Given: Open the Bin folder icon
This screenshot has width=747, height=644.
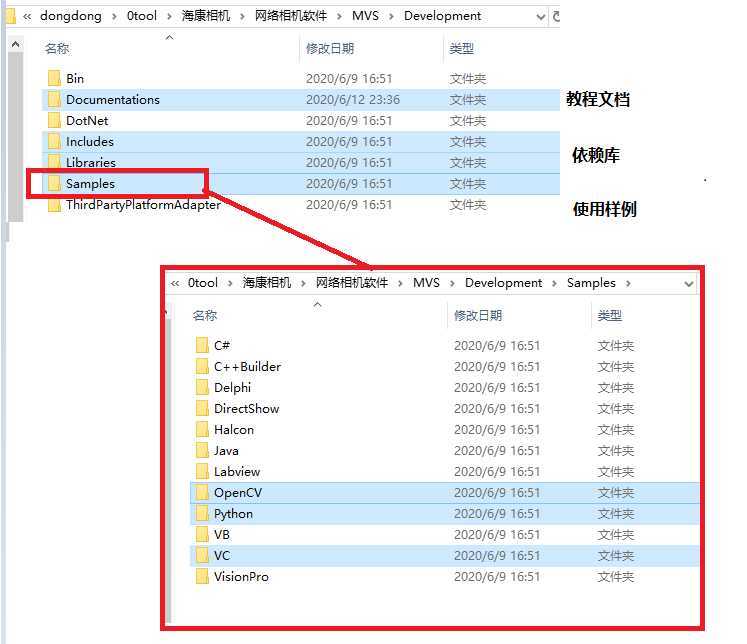Looking at the screenshot, I should point(54,78).
